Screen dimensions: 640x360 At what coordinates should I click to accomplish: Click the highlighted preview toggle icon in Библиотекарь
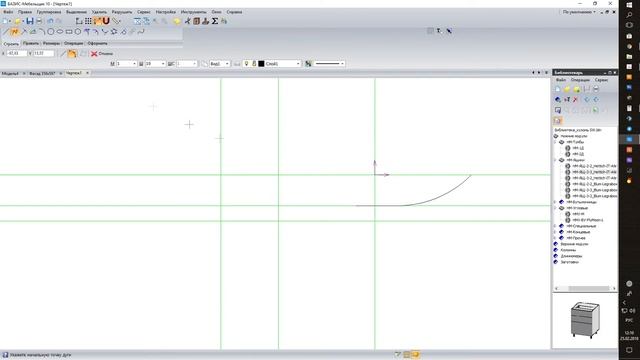[x=558, y=120]
